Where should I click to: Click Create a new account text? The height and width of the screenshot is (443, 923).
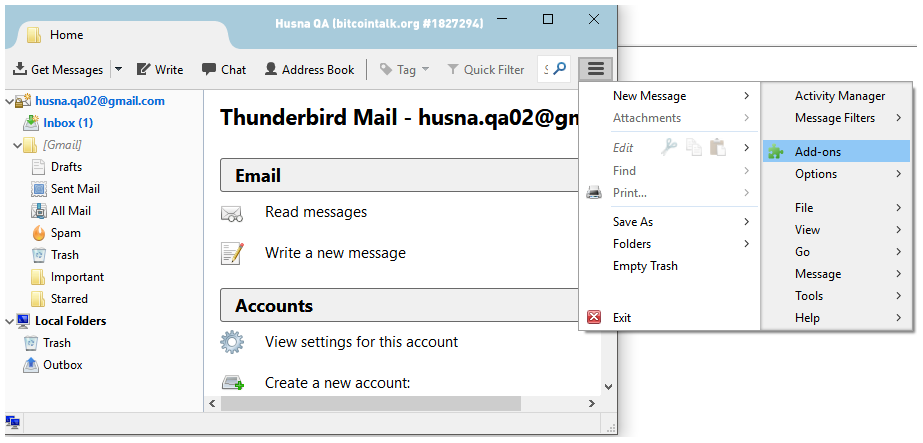(x=337, y=383)
